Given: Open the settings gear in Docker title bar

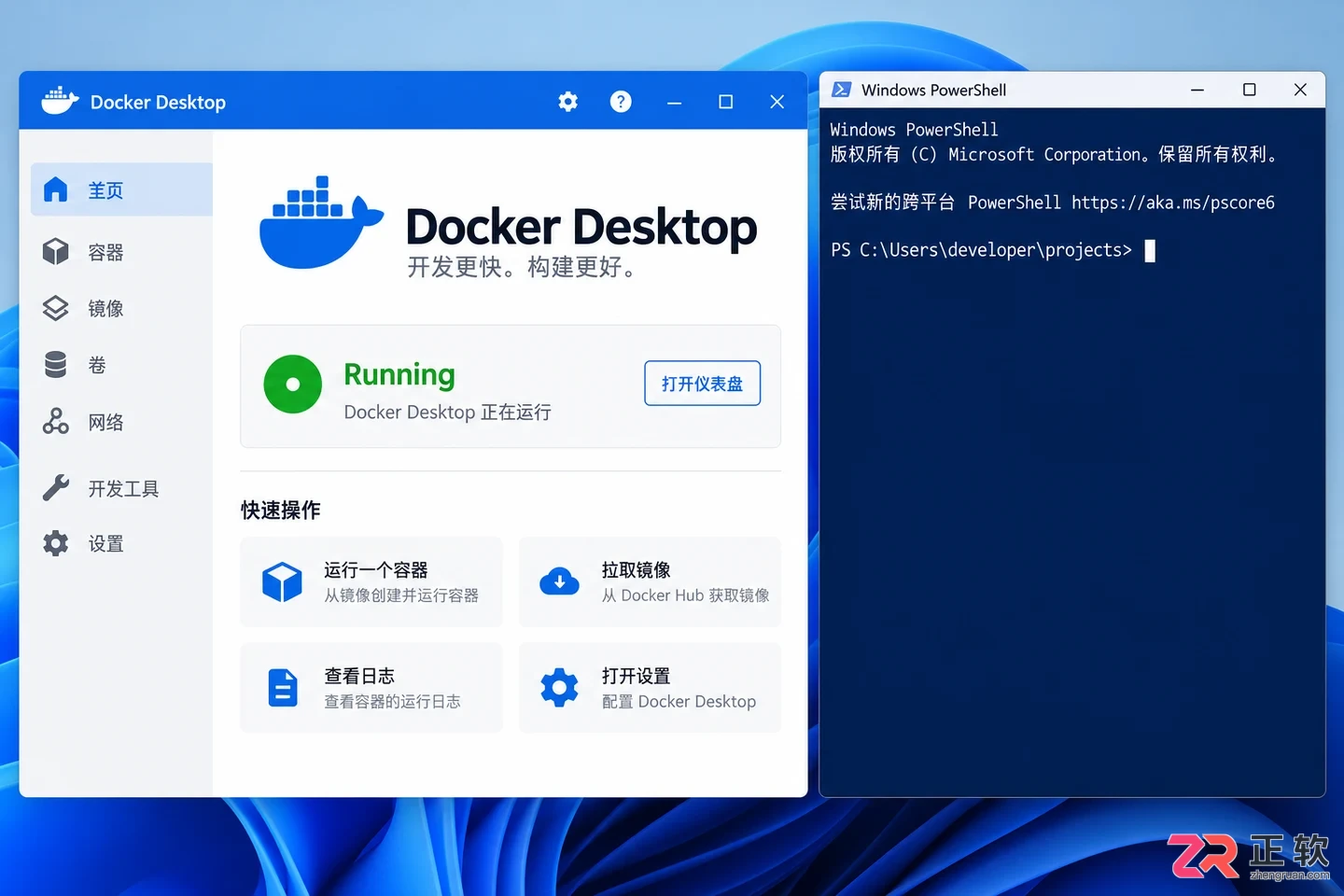Looking at the screenshot, I should pos(567,102).
